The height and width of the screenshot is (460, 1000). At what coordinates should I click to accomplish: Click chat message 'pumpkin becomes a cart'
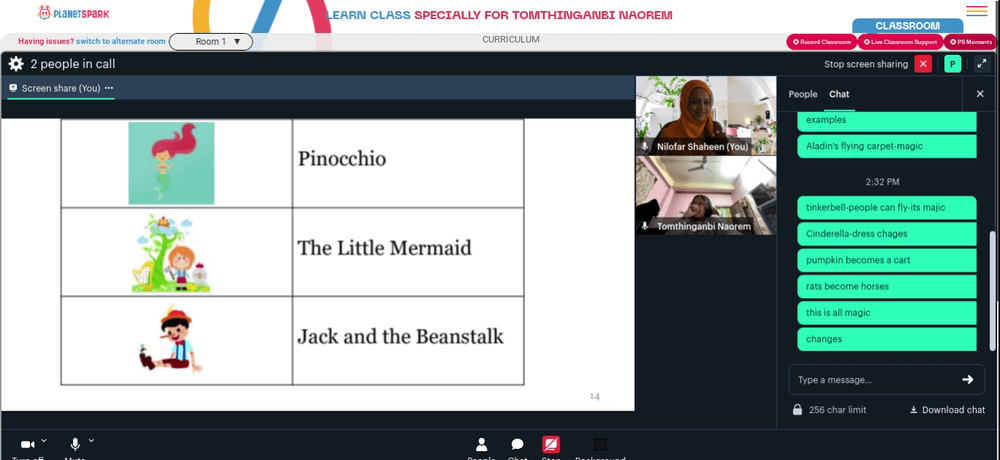[x=886, y=260]
